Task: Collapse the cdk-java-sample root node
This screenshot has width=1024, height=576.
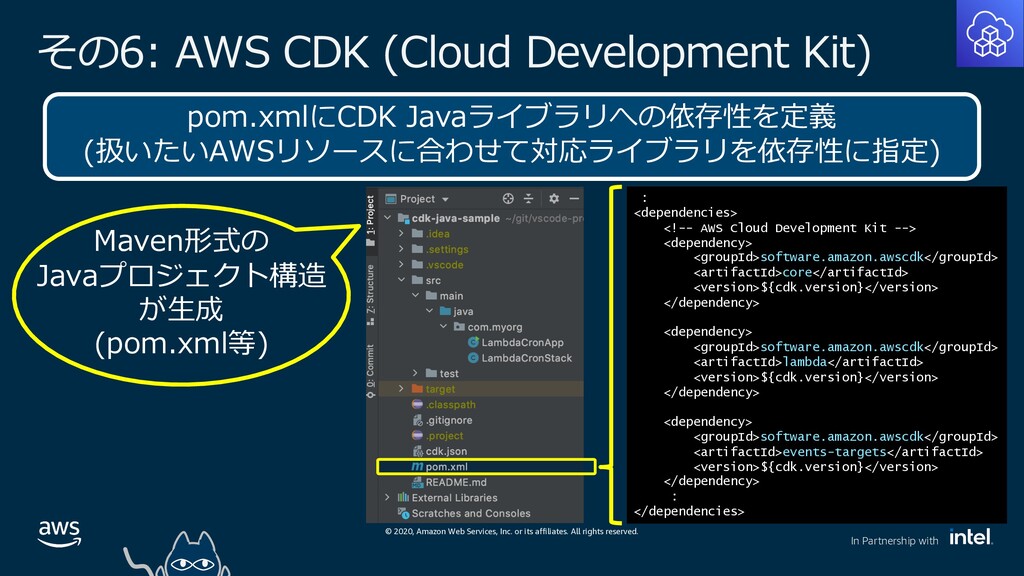Action: coord(388,217)
